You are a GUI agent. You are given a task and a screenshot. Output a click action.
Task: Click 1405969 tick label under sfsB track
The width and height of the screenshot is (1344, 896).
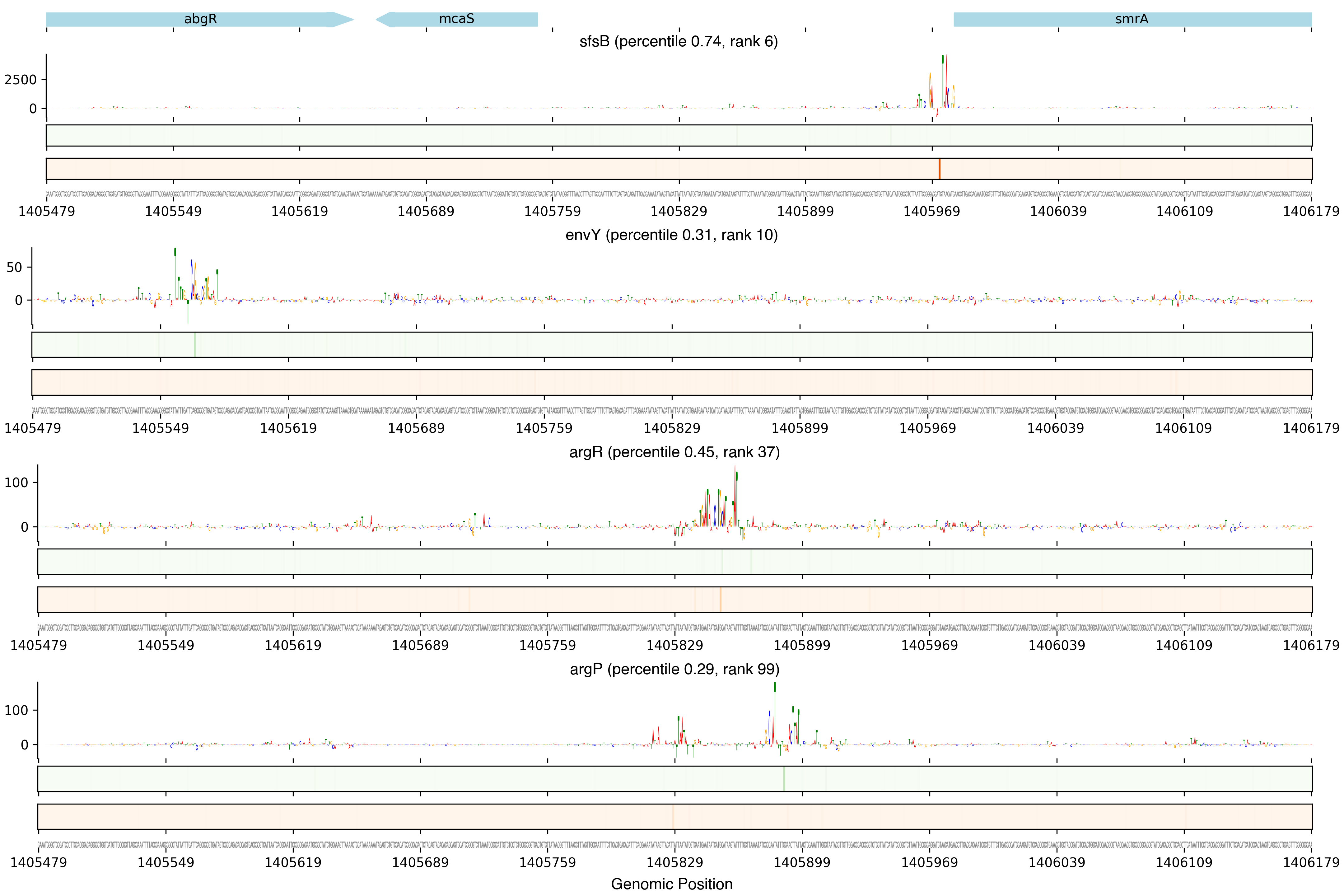pos(931,212)
